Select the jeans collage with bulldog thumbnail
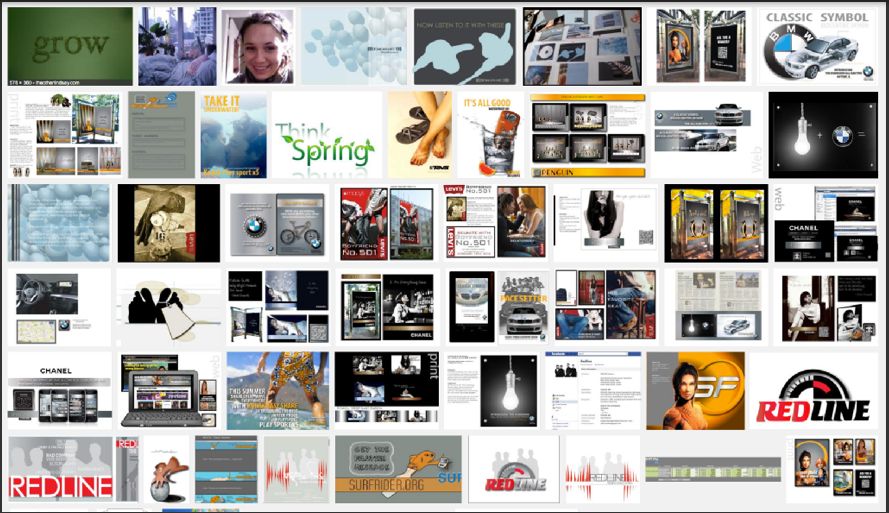Screen dimensions: 889x513 pos(606,308)
